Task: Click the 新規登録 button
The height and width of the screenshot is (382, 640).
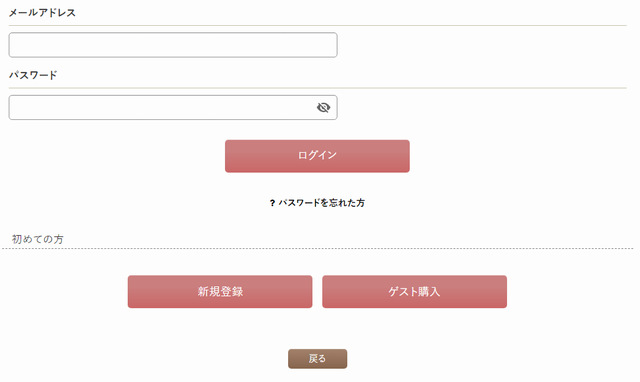Action: point(220,291)
